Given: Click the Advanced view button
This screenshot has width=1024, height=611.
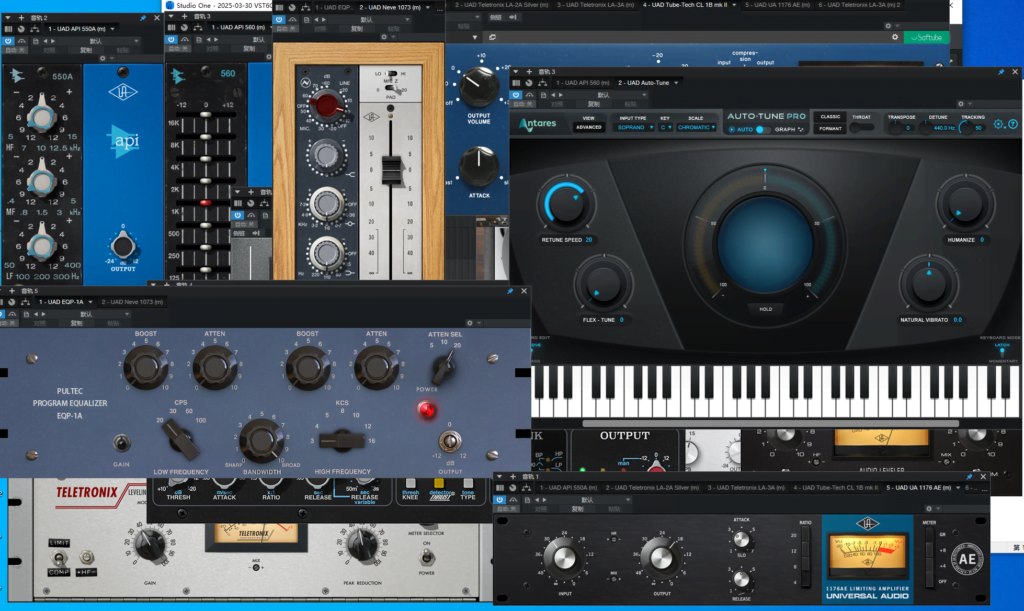Looking at the screenshot, I should (x=588, y=128).
